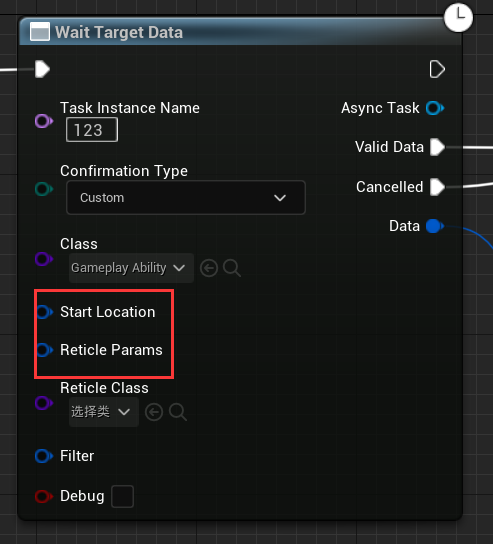Enable the Debug checkbox

[x=122, y=496]
